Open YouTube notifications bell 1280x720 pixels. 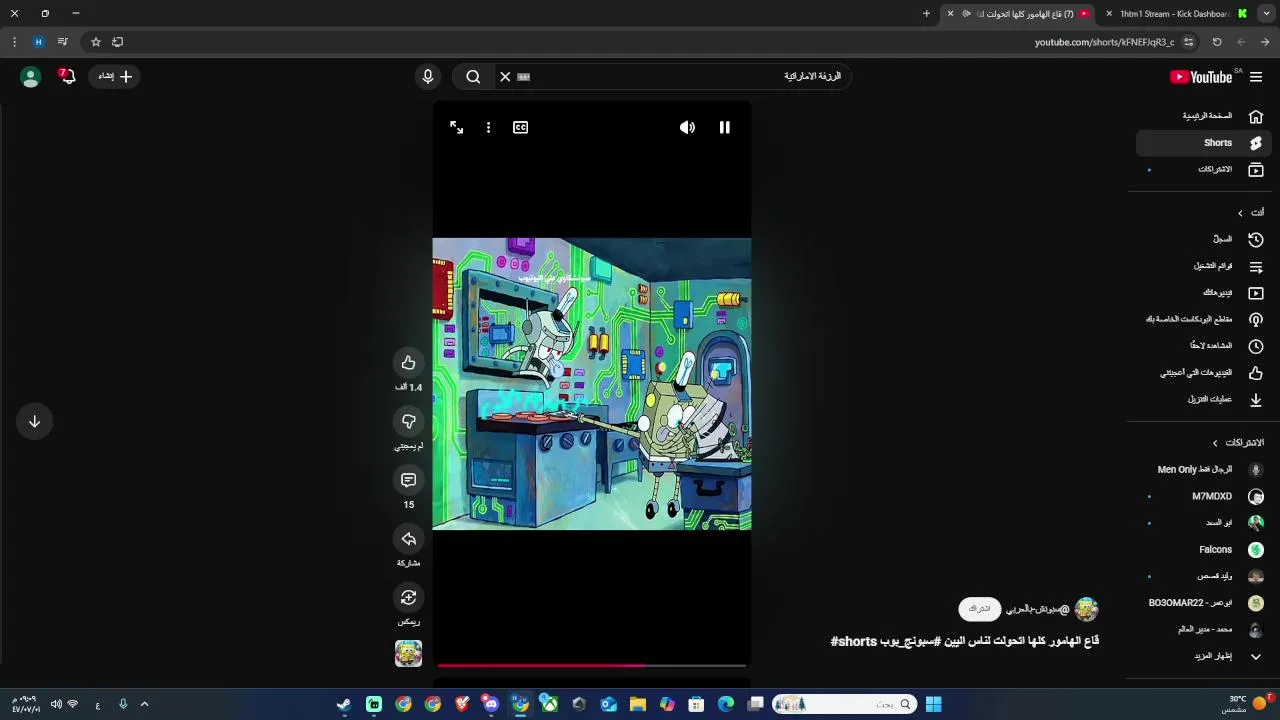coord(67,76)
